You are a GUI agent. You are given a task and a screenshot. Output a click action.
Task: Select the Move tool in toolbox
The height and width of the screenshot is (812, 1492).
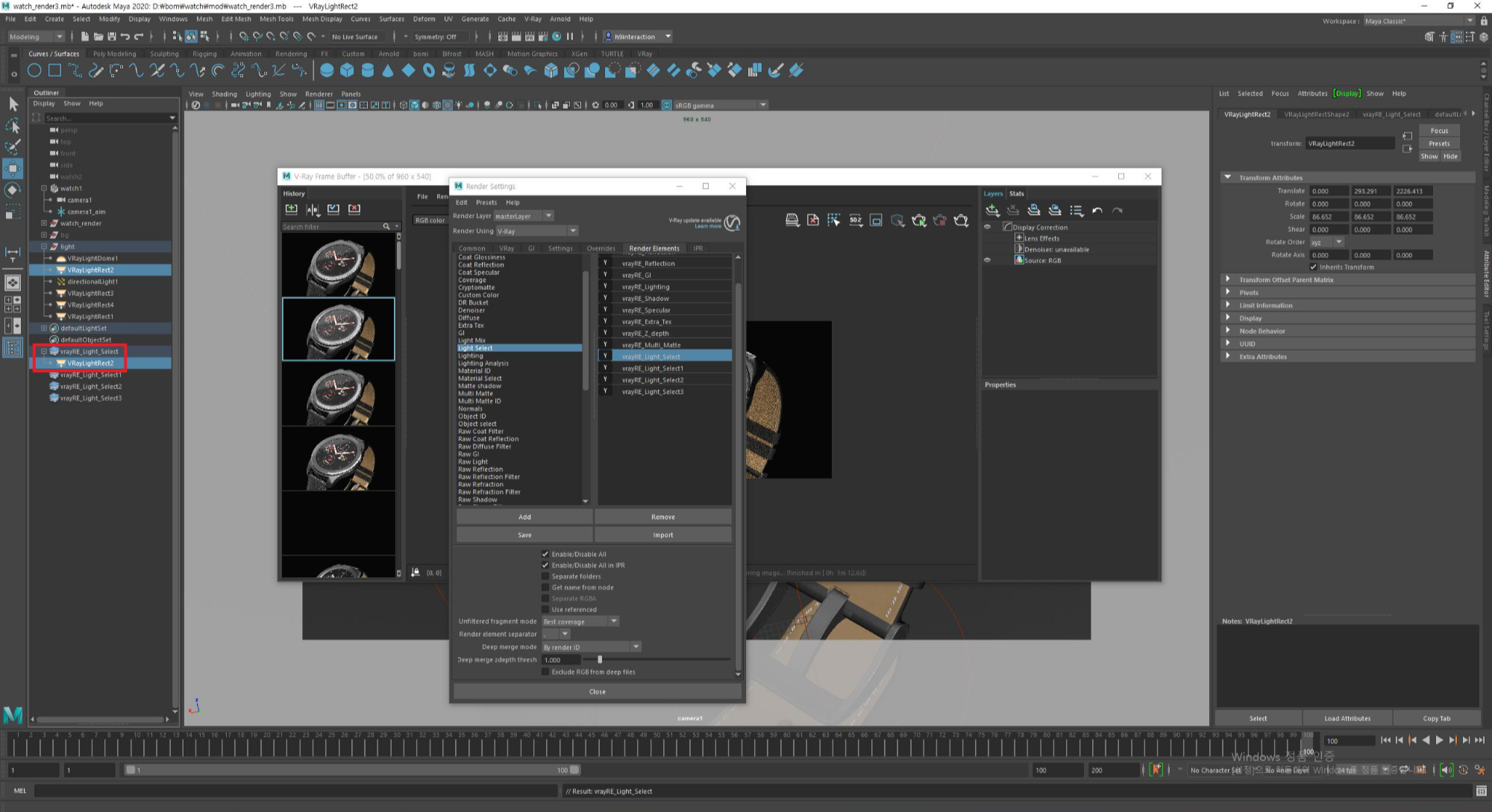pos(13,169)
